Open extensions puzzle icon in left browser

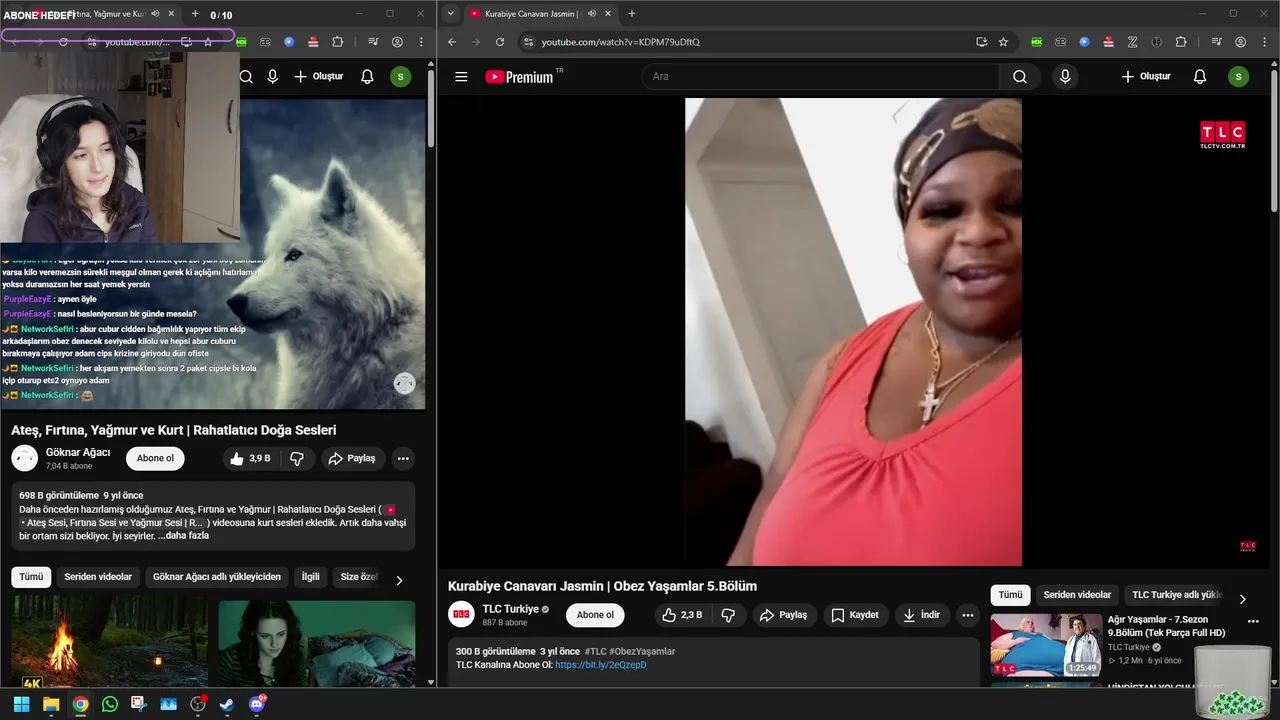[x=337, y=42]
